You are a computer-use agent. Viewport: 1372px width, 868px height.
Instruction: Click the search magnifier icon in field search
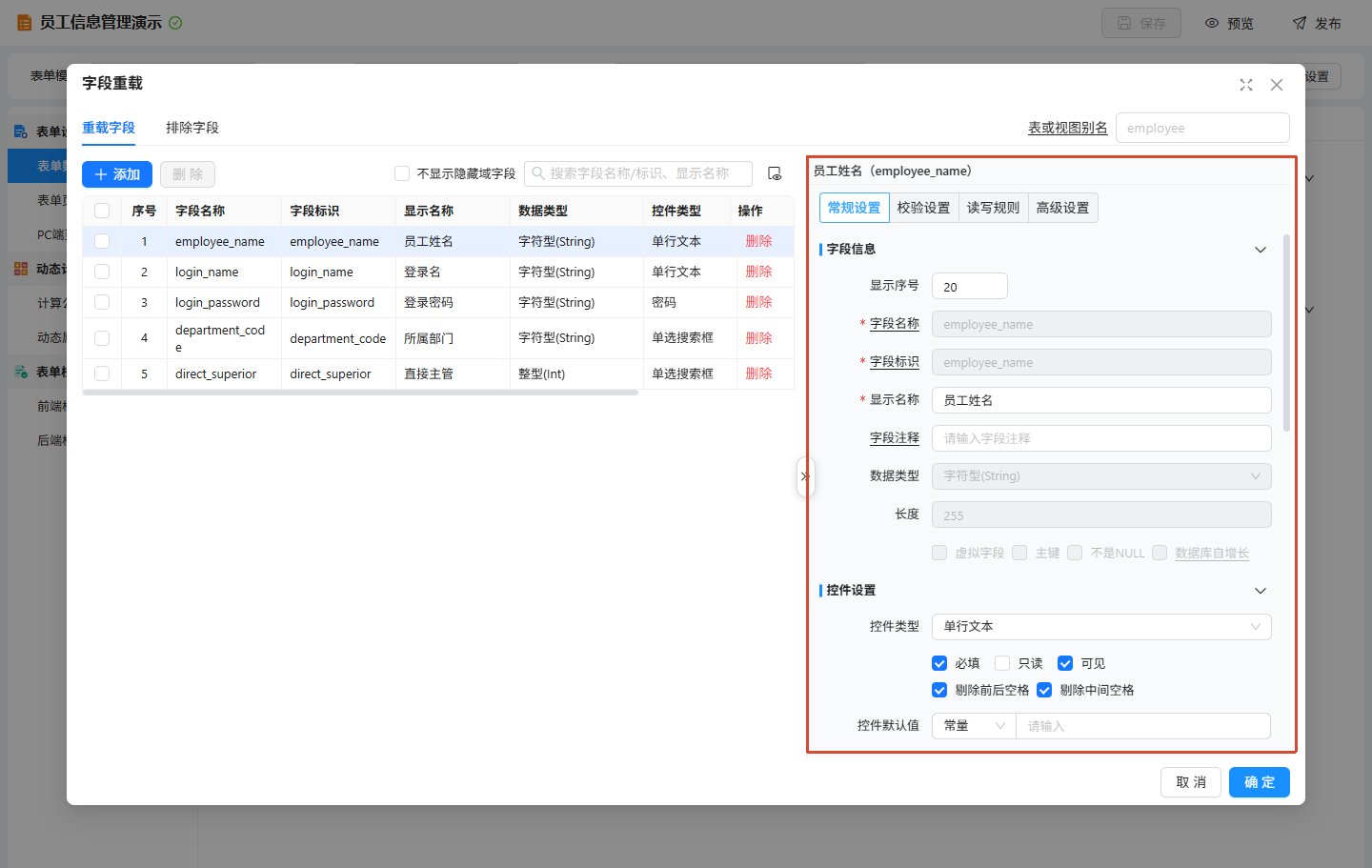click(x=538, y=173)
